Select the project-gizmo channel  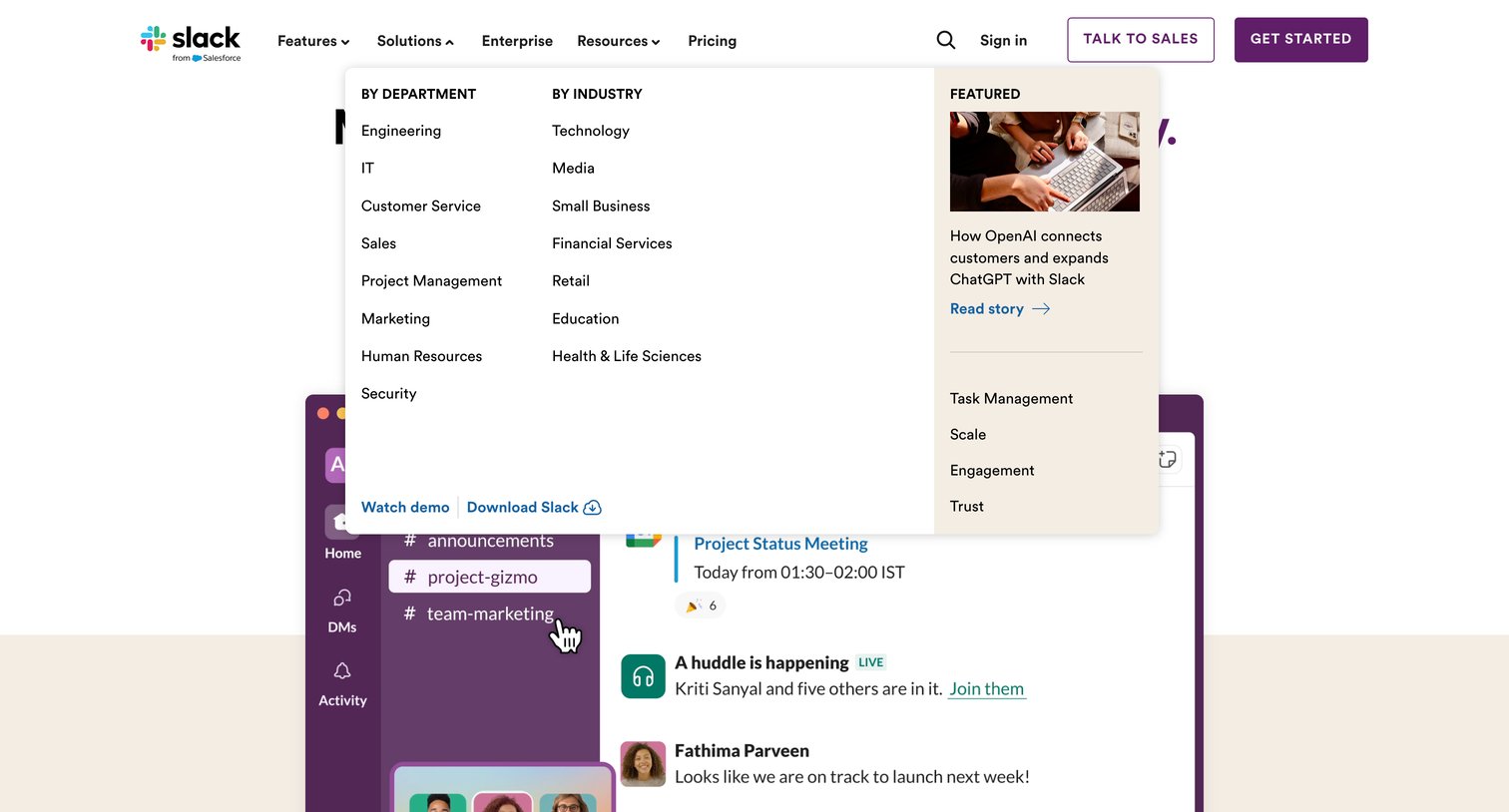click(x=489, y=577)
